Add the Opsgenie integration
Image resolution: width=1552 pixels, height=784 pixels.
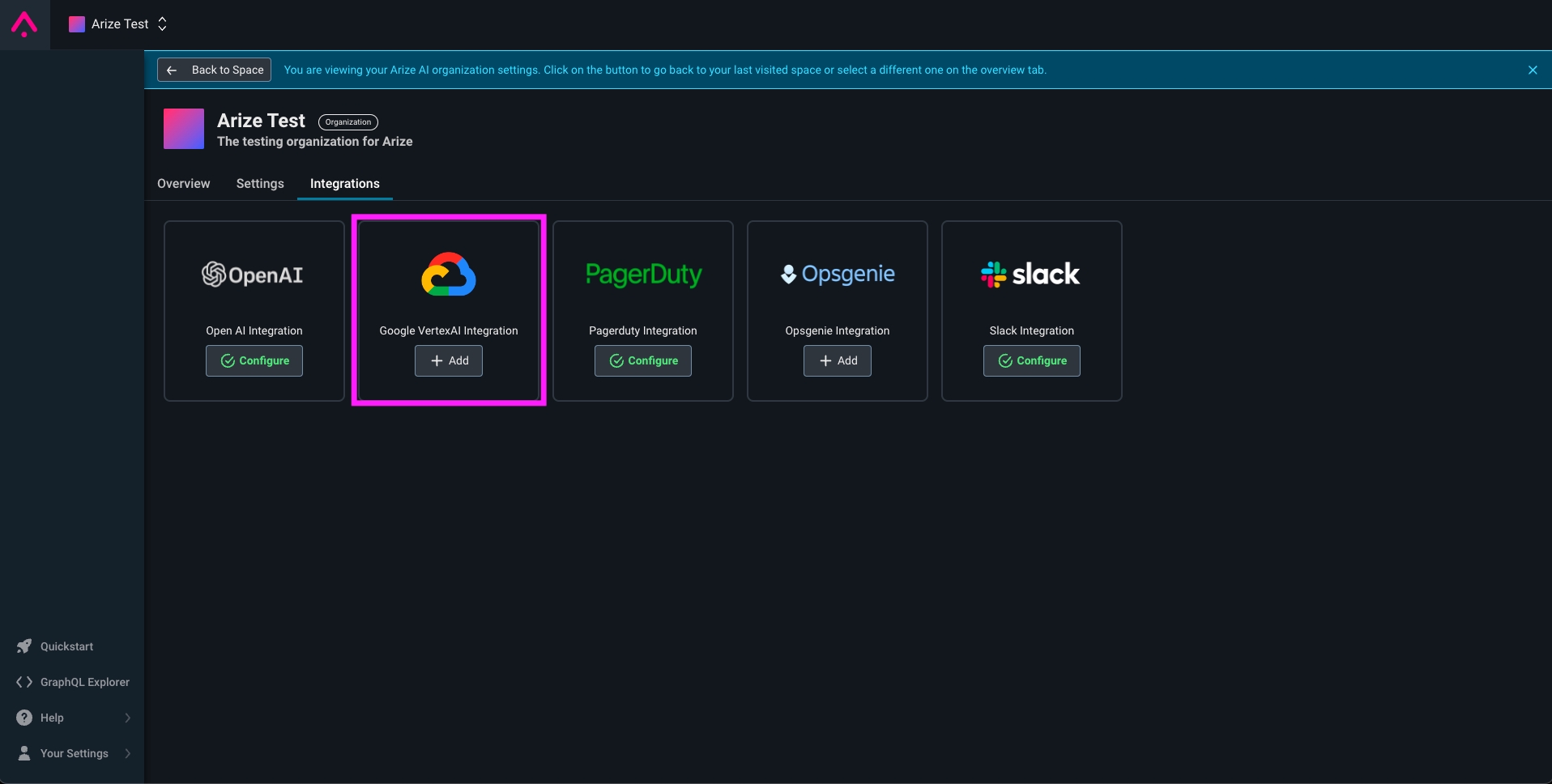coord(838,361)
